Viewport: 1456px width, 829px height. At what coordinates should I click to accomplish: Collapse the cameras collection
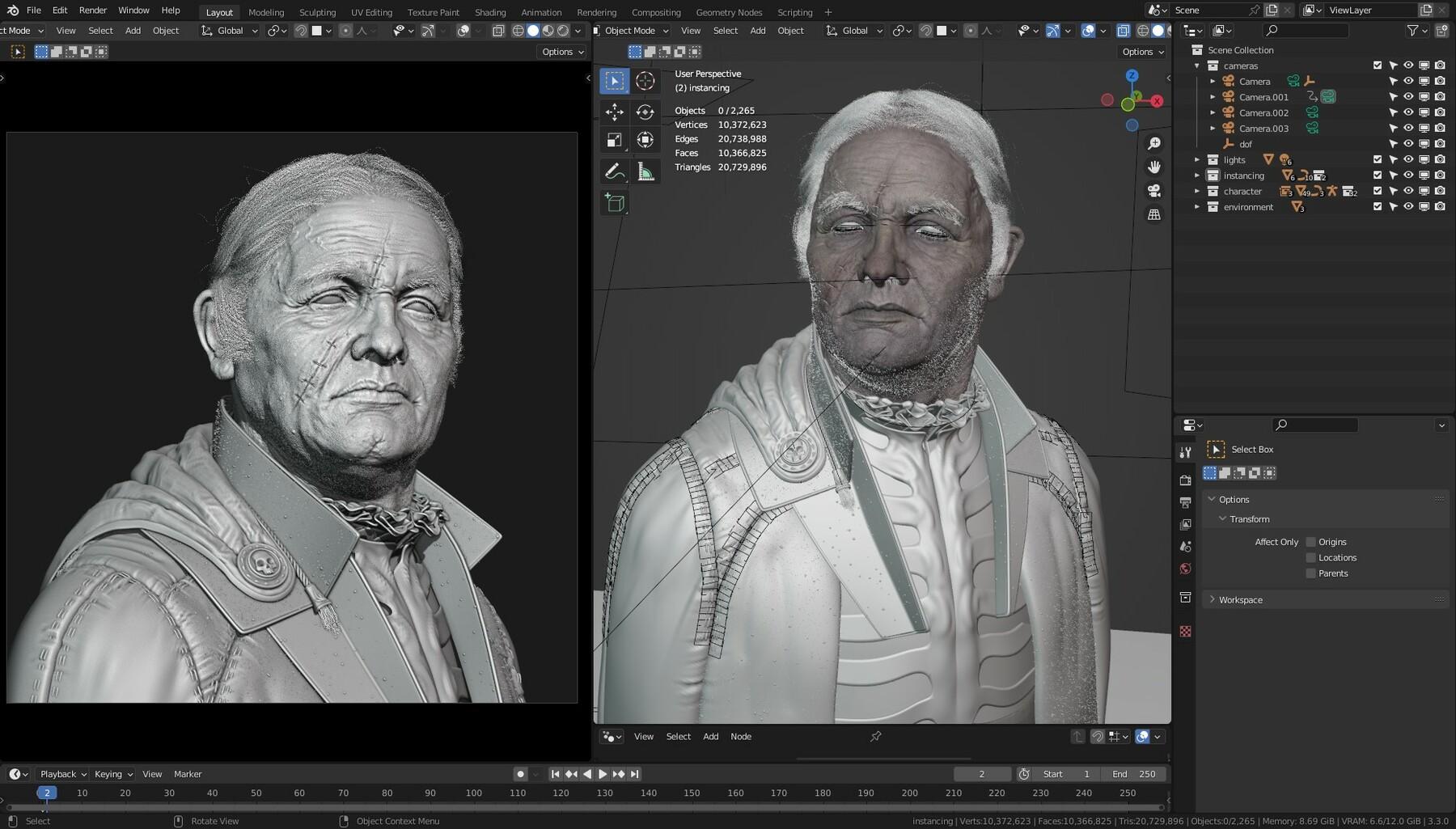[1197, 66]
